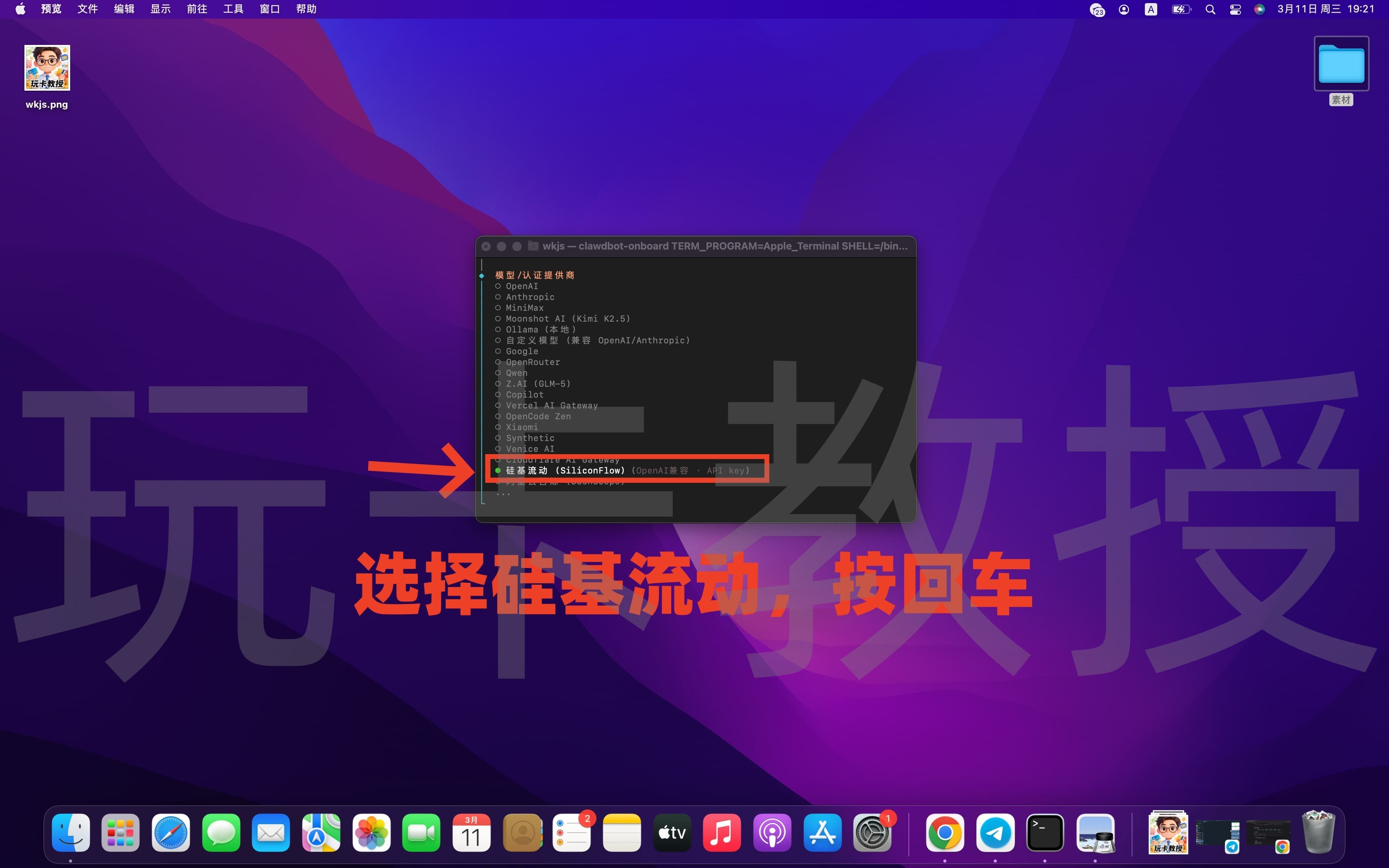Open the Calendar app from the Dock
The image size is (1389, 868).
point(471,832)
